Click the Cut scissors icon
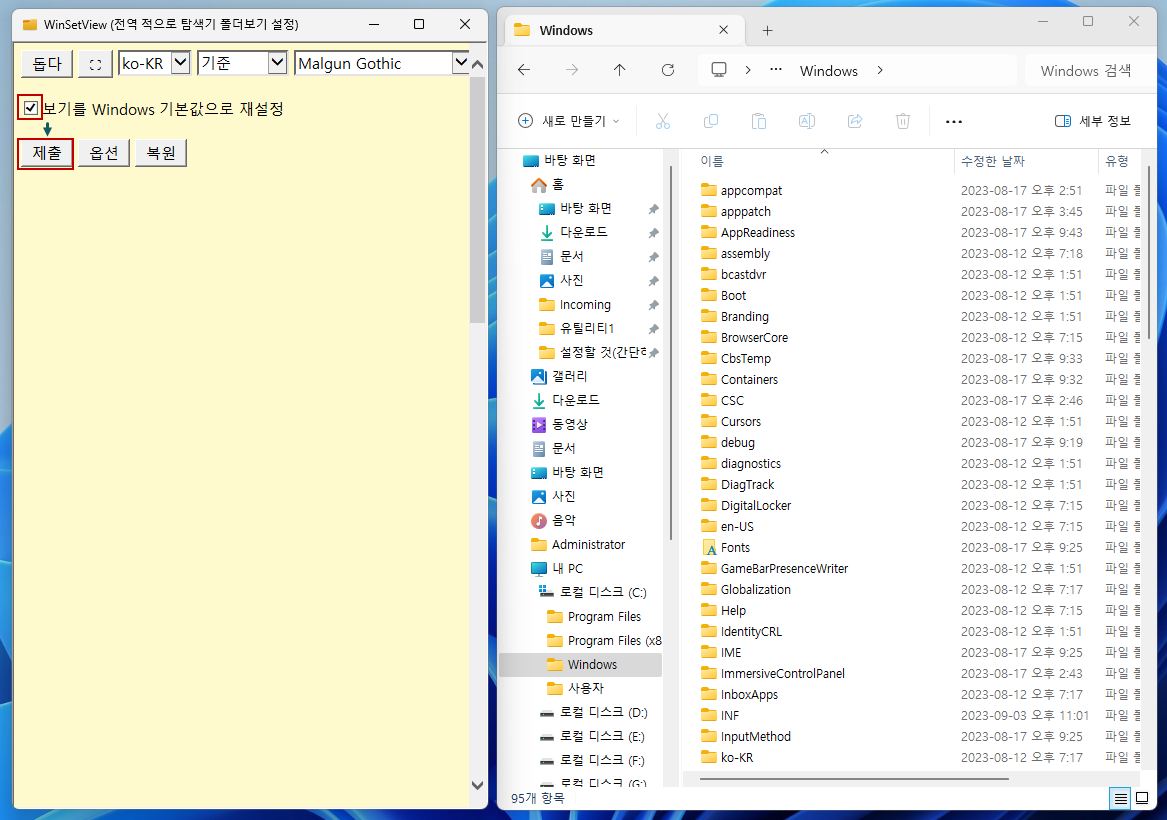 tap(662, 121)
